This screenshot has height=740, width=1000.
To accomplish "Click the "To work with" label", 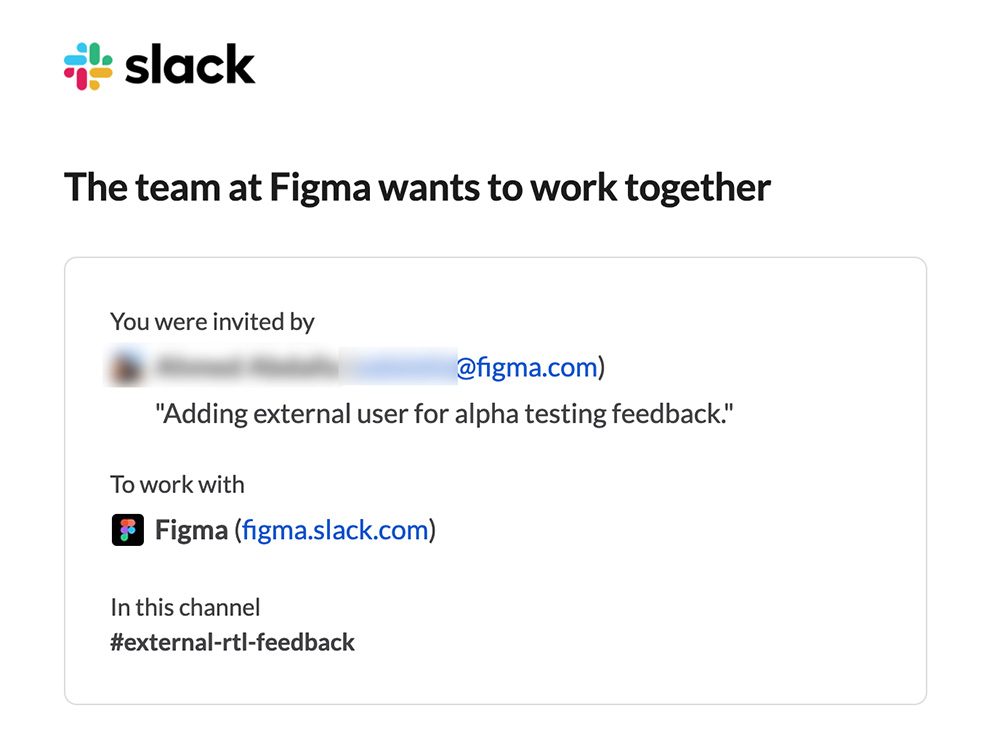I will coord(177,485).
